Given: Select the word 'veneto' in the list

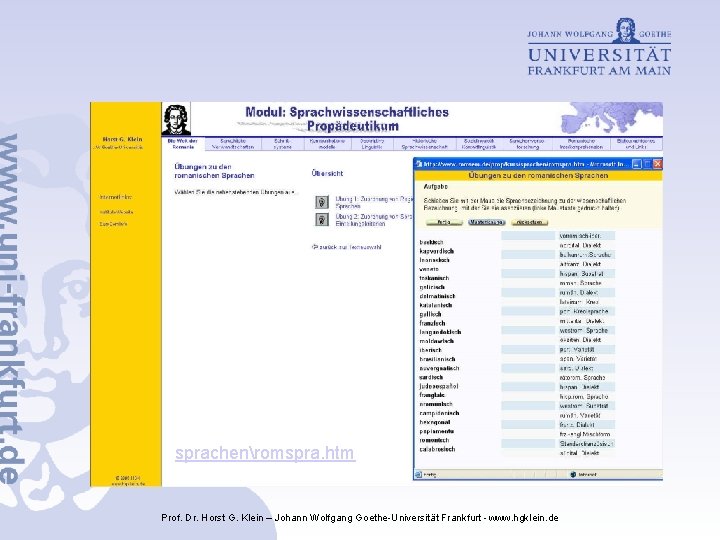Looking at the screenshot, I should coord(429,269).
